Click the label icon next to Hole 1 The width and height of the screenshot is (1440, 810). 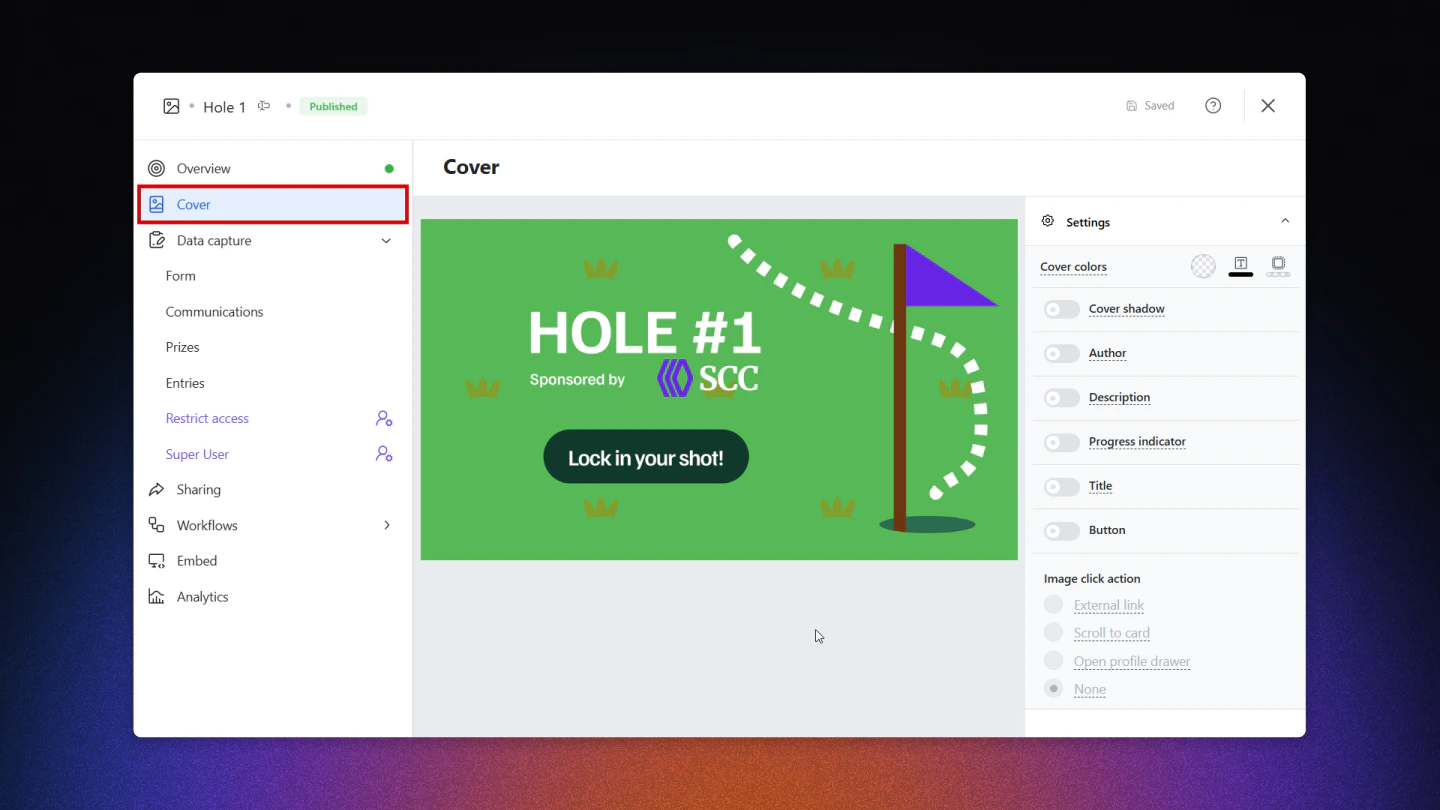click(x=264, y=106)
